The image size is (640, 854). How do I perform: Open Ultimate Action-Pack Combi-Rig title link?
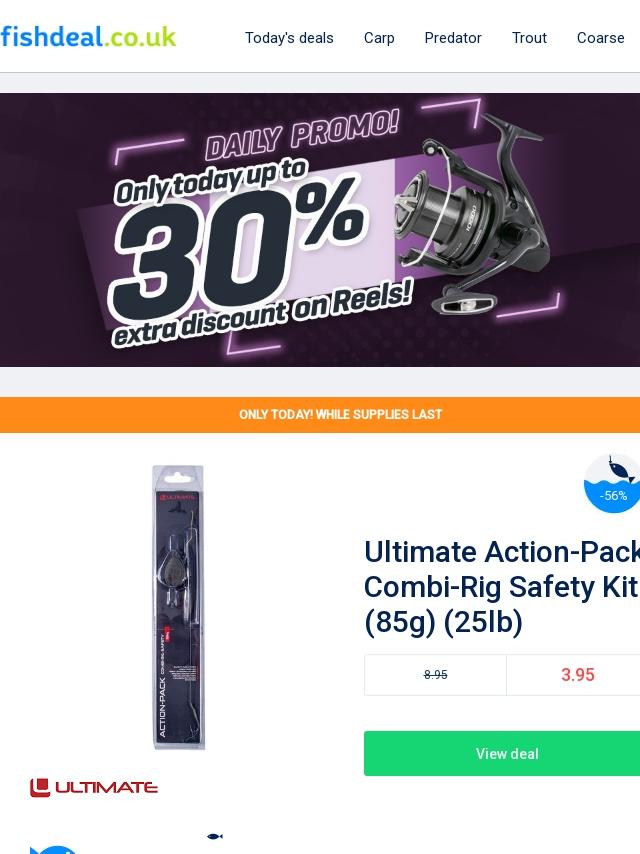(501, 587)
